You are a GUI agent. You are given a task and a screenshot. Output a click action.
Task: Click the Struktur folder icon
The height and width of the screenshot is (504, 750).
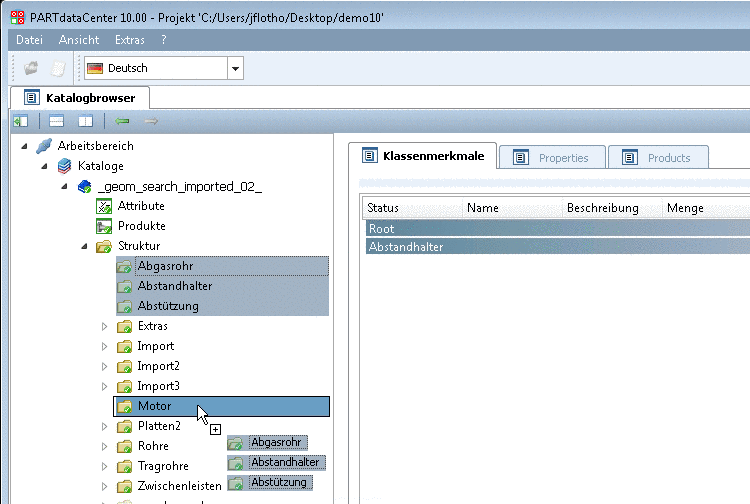[x=104, y=246]
